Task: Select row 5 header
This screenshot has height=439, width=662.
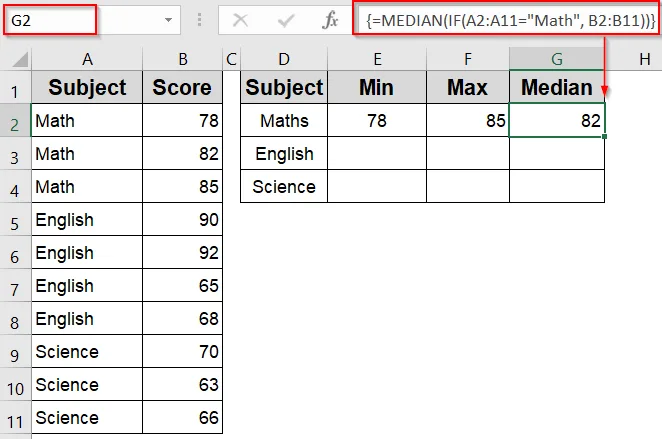Action: 15,220
